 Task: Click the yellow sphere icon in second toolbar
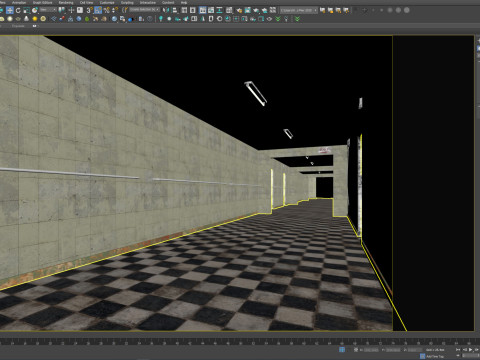coord(35,19)
